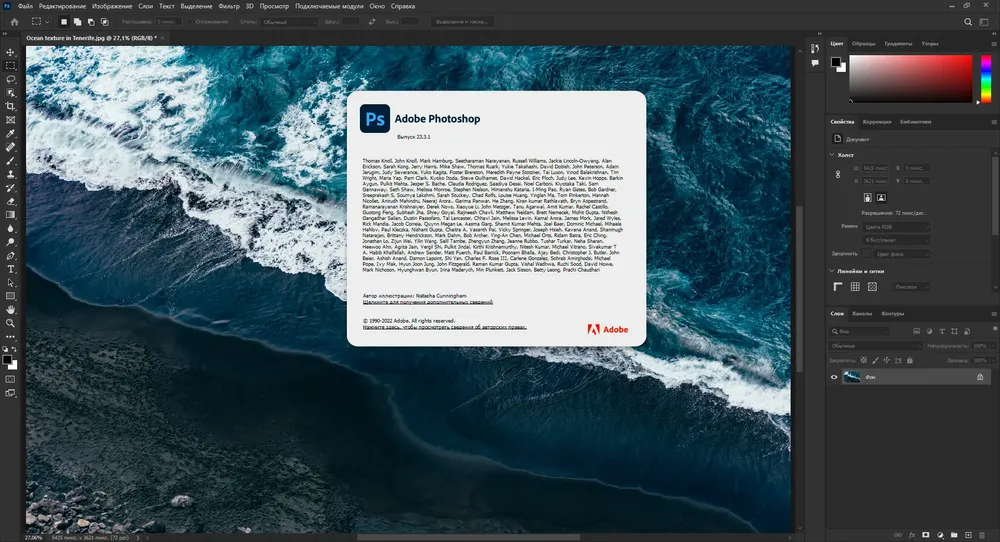Select the Zoom tool in toolbar
1000x542 pixels.
10,323
